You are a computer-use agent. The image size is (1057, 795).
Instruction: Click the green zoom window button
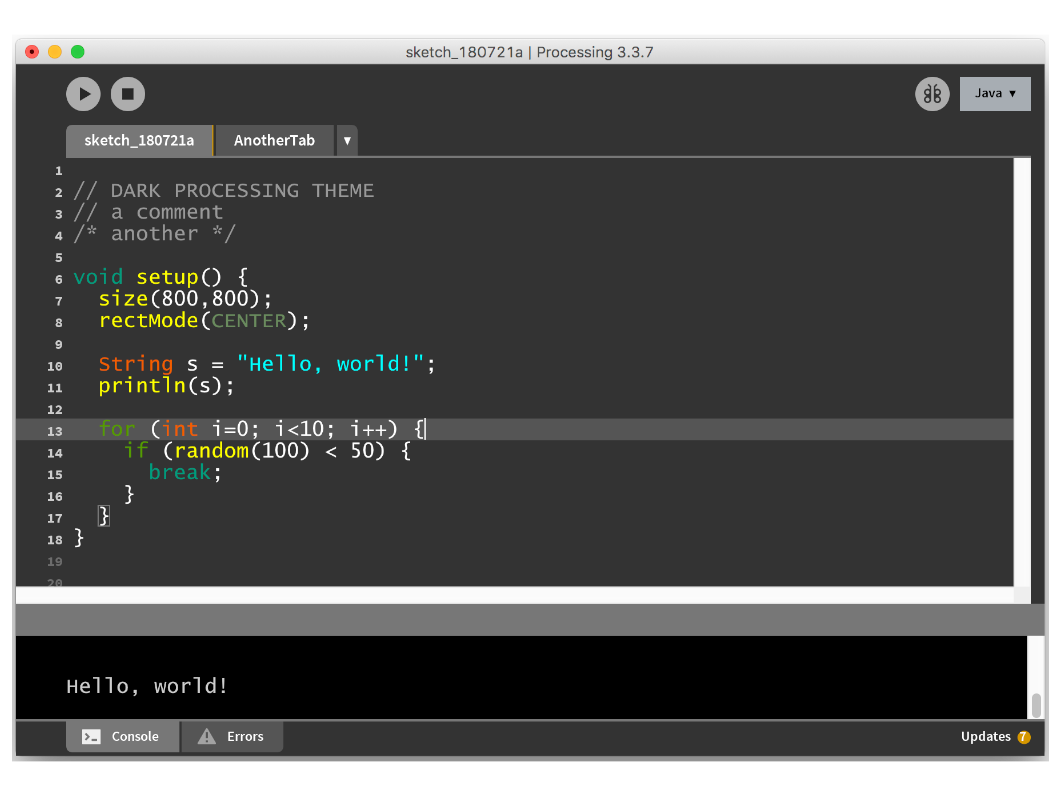point(78,52)
